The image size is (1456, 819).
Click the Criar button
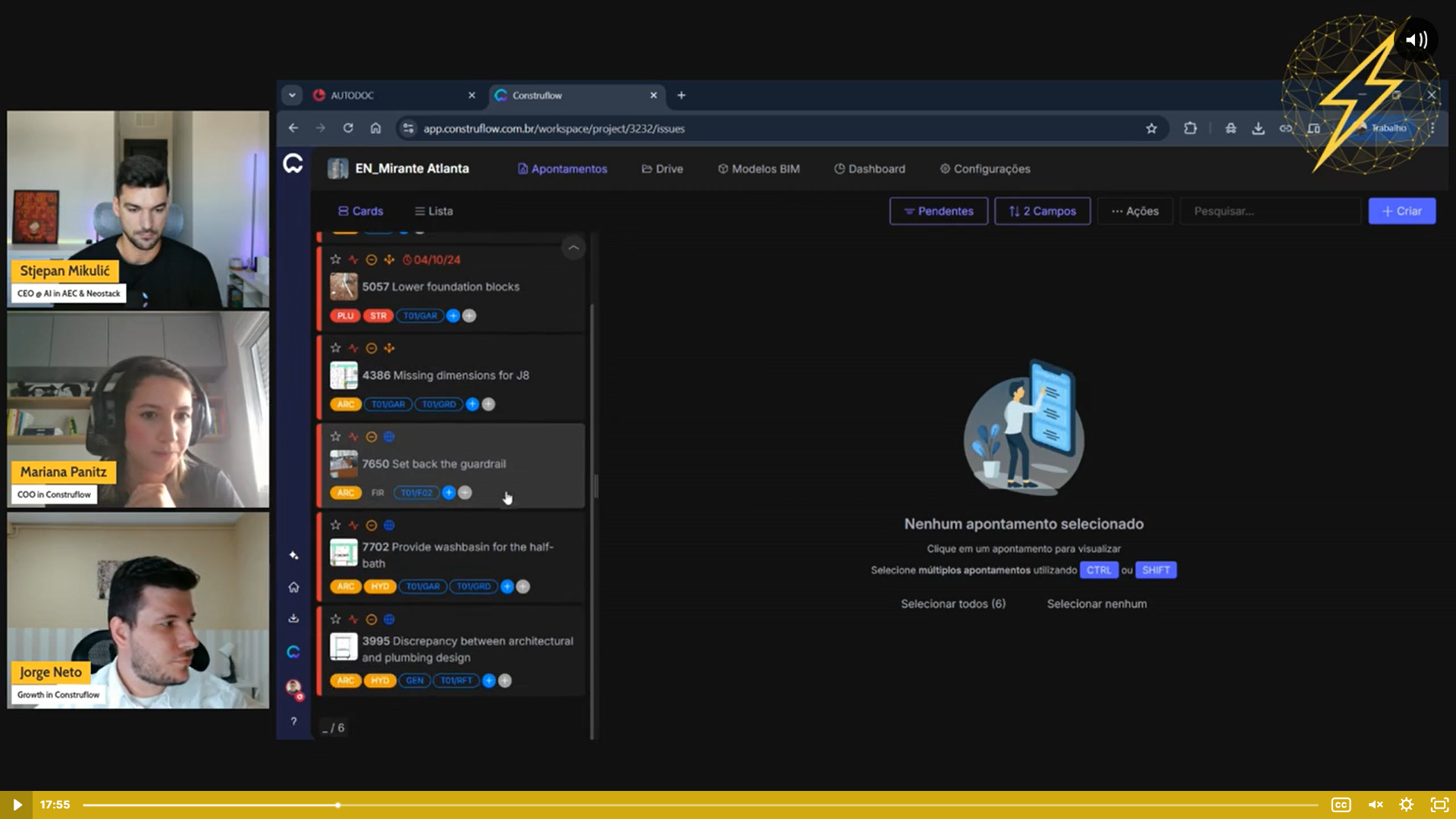1401,211
